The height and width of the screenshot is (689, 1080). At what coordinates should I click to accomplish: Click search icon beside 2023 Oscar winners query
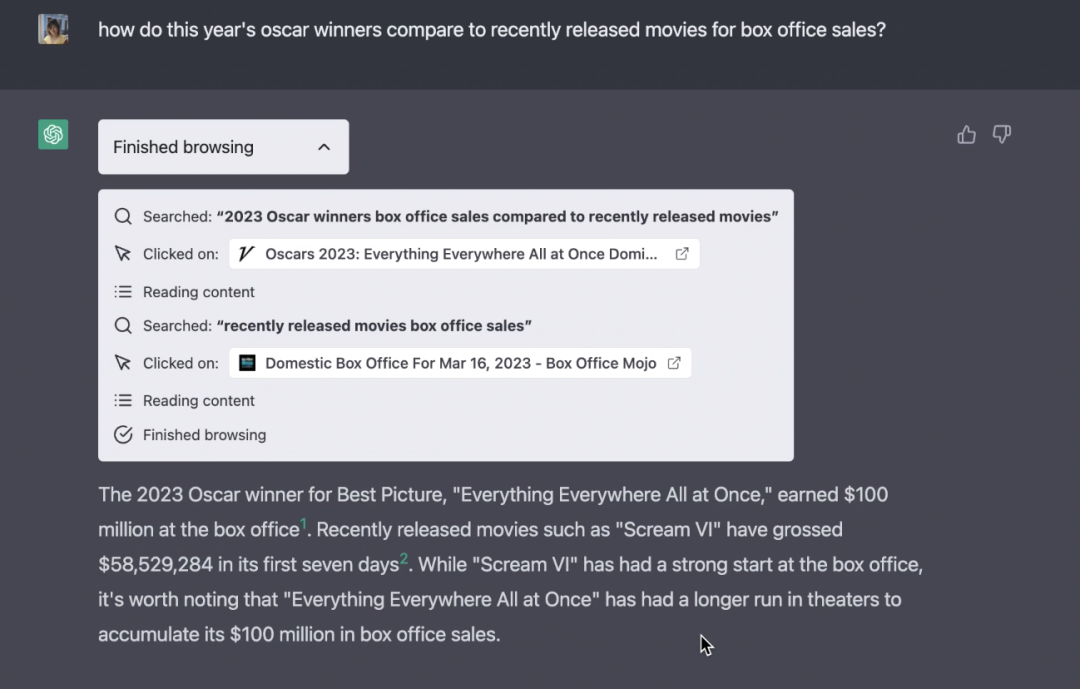point(123,216)
